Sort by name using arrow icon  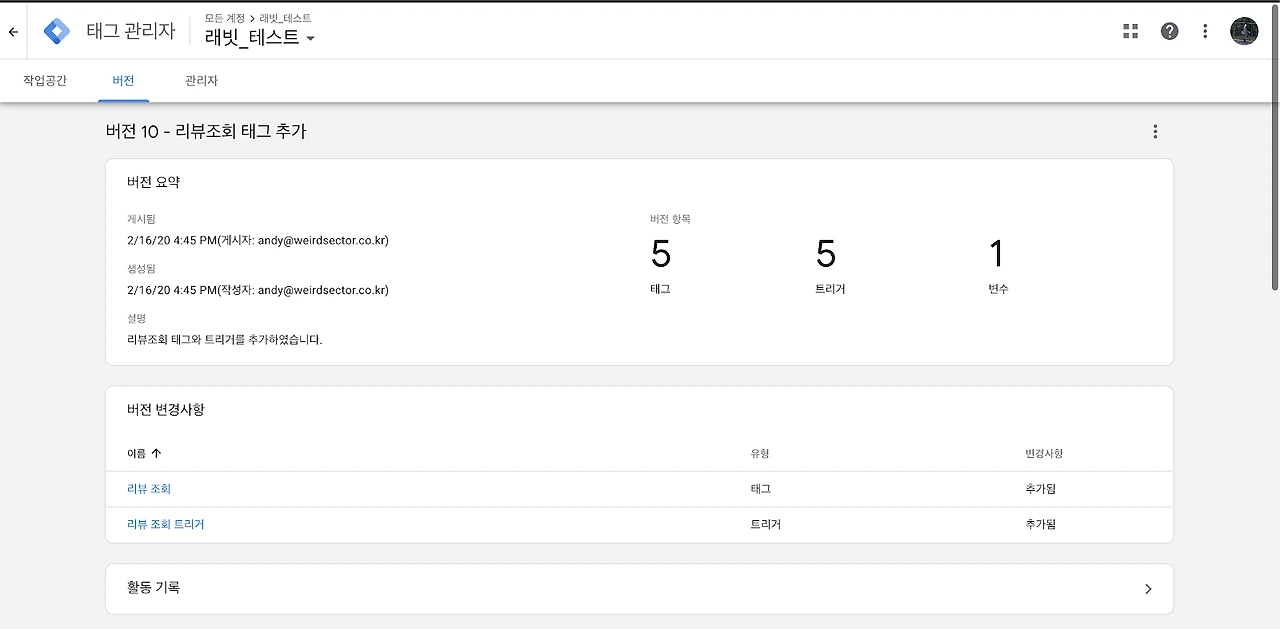click(x=156, y=454)
